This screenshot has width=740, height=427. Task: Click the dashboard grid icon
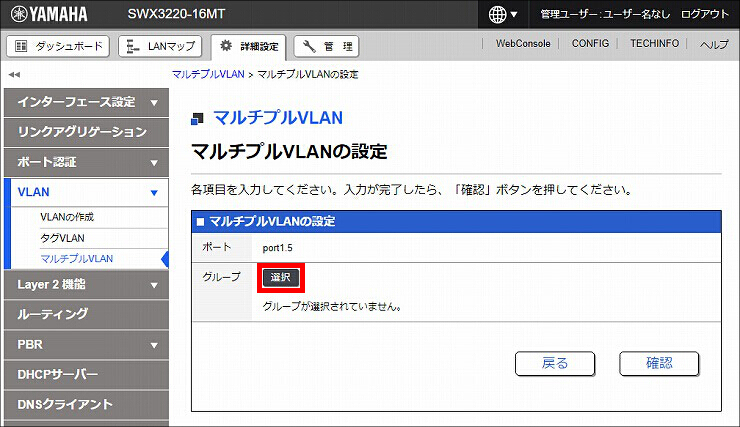coord(21,46)
